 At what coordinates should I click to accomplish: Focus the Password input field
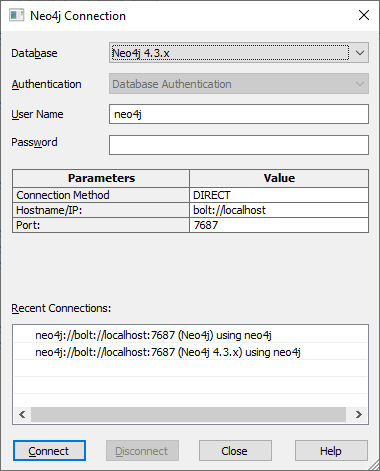click(x=239, y=145)
